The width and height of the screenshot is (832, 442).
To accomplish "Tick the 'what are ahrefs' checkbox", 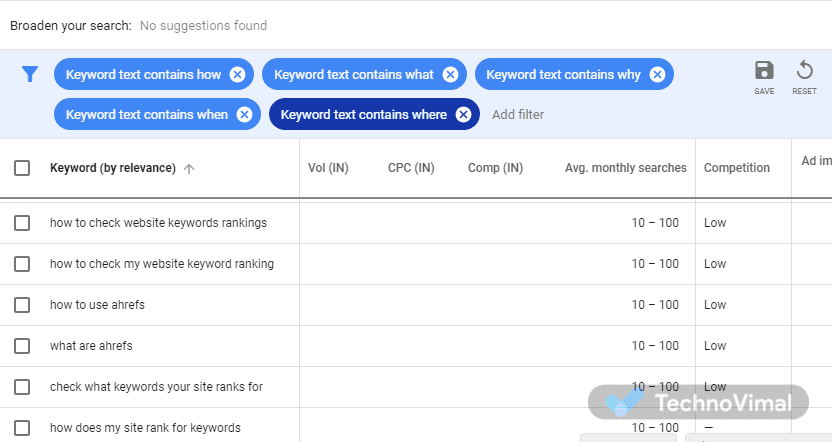I will pos(22,346).
